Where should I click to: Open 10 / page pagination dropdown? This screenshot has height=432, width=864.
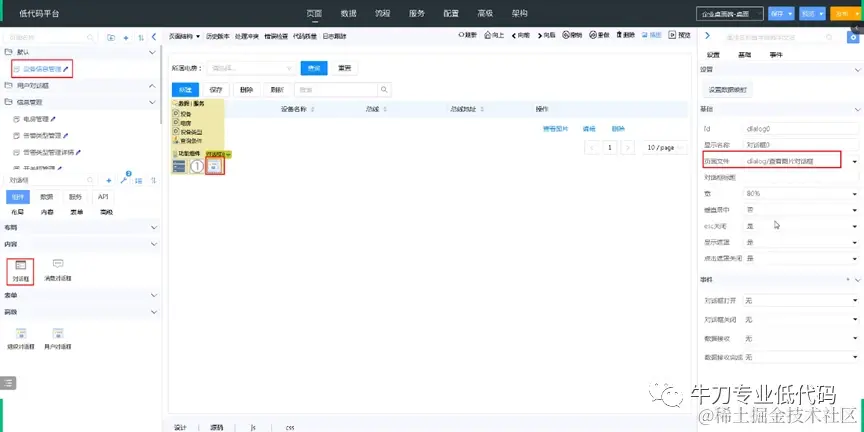click(665, 148)
